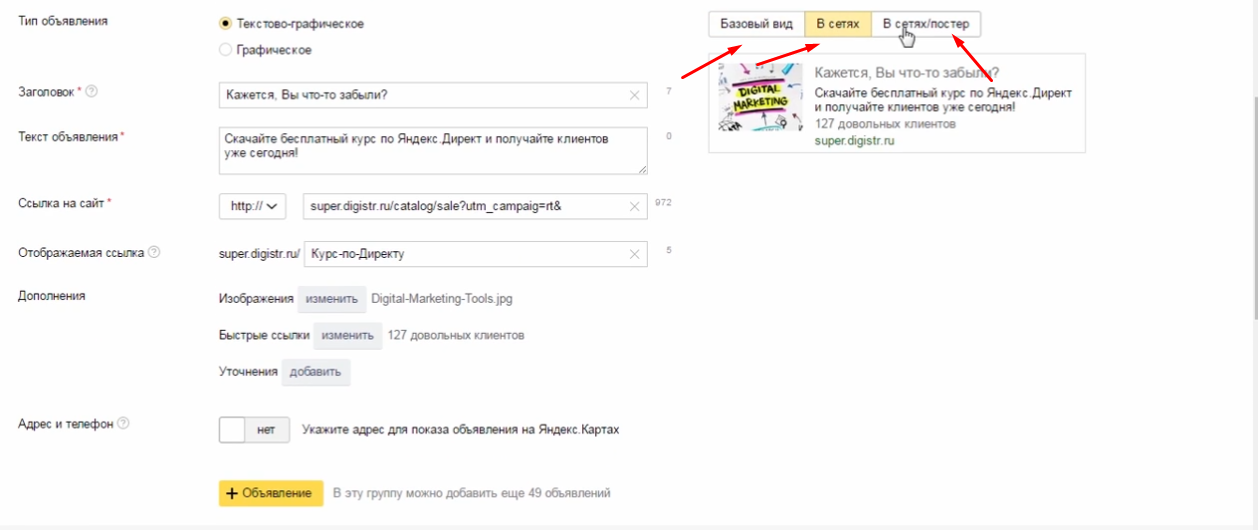1258x530 pixels.
Task: Add a new ad with + Объявление
Action: (271, 493)
